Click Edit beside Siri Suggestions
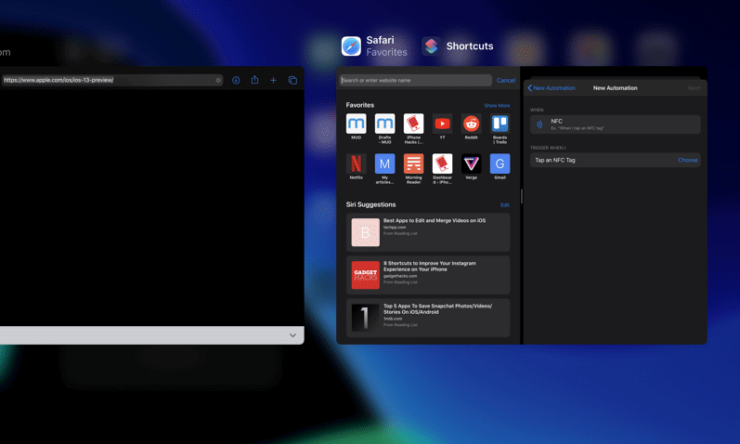 point(505,205)
